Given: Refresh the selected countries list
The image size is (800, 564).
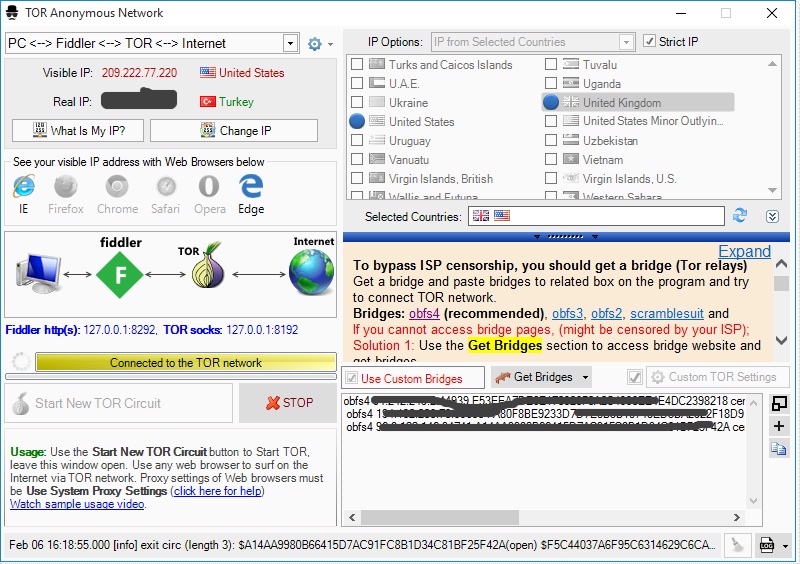Looking at the screenshot, I should click(x=740, y=216).
